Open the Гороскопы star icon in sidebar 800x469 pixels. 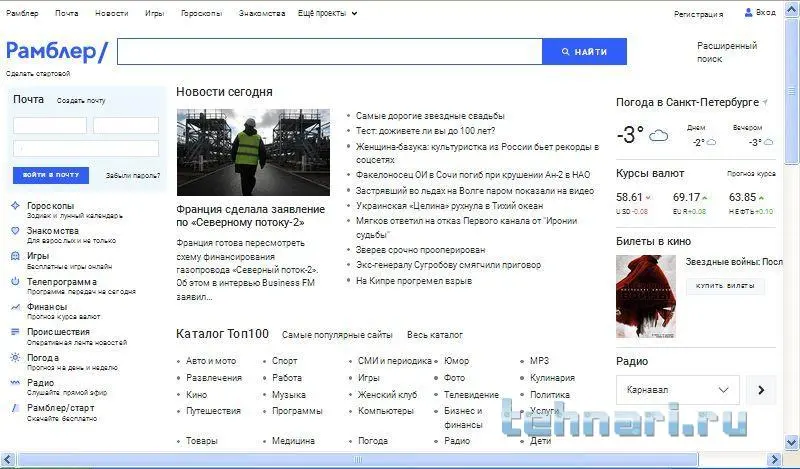[15, 206]
